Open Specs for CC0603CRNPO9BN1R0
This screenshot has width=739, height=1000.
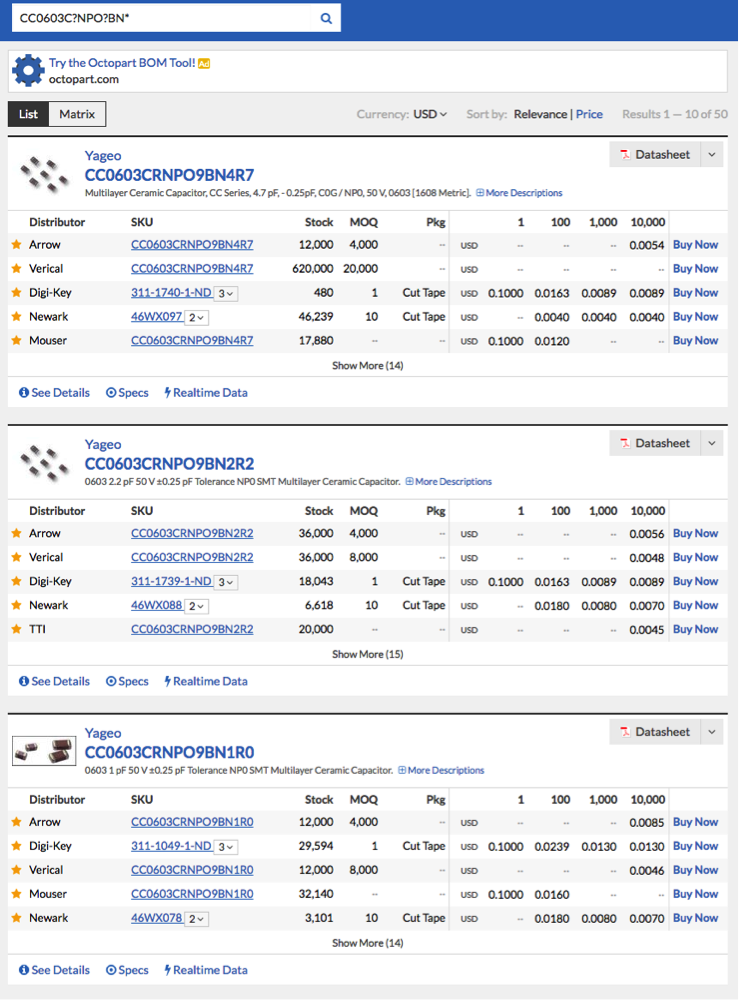[x=127, y=970]
